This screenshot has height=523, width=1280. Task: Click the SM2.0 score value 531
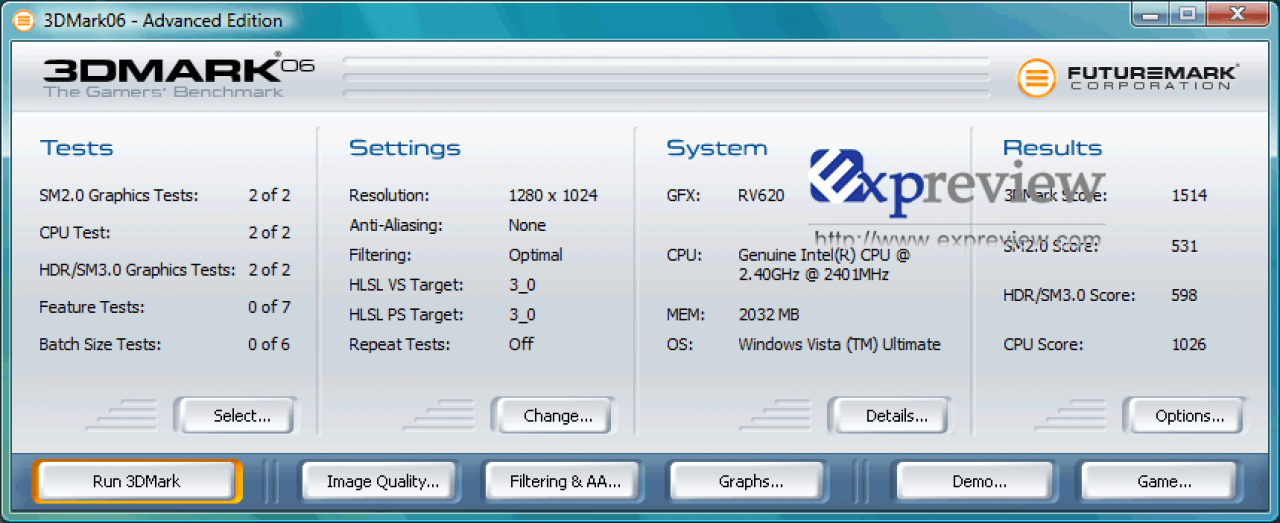click(1184, 245)
